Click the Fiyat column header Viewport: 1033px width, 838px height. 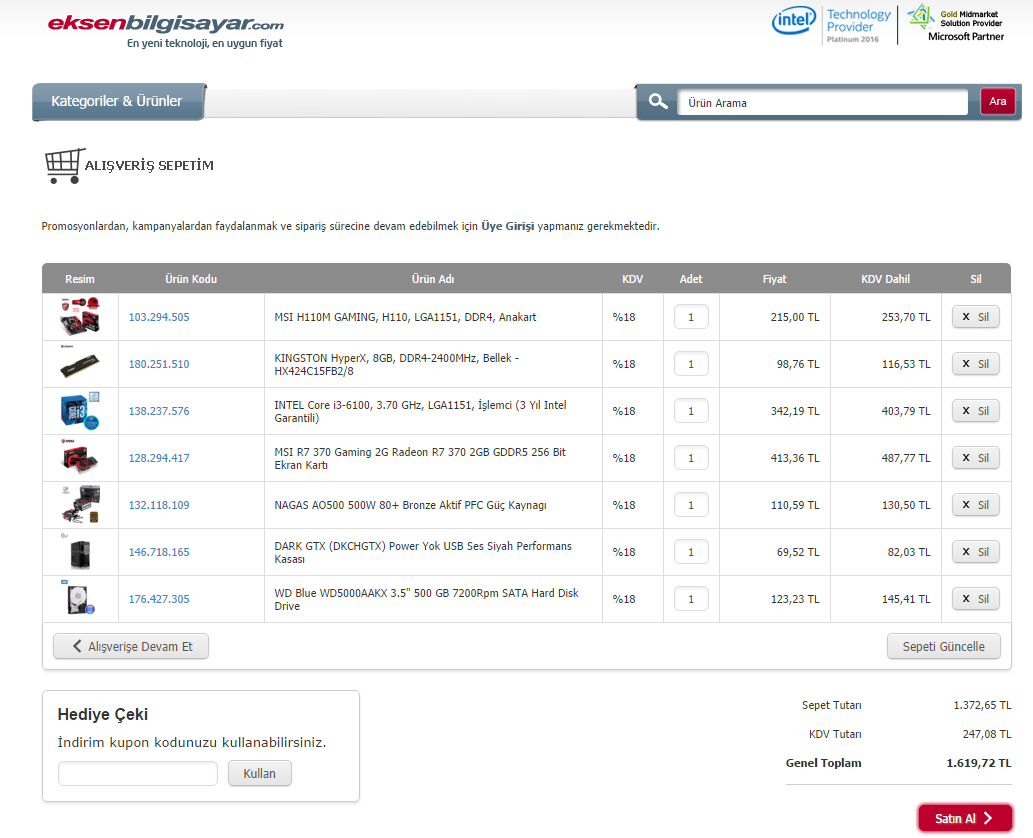point(775,279)
